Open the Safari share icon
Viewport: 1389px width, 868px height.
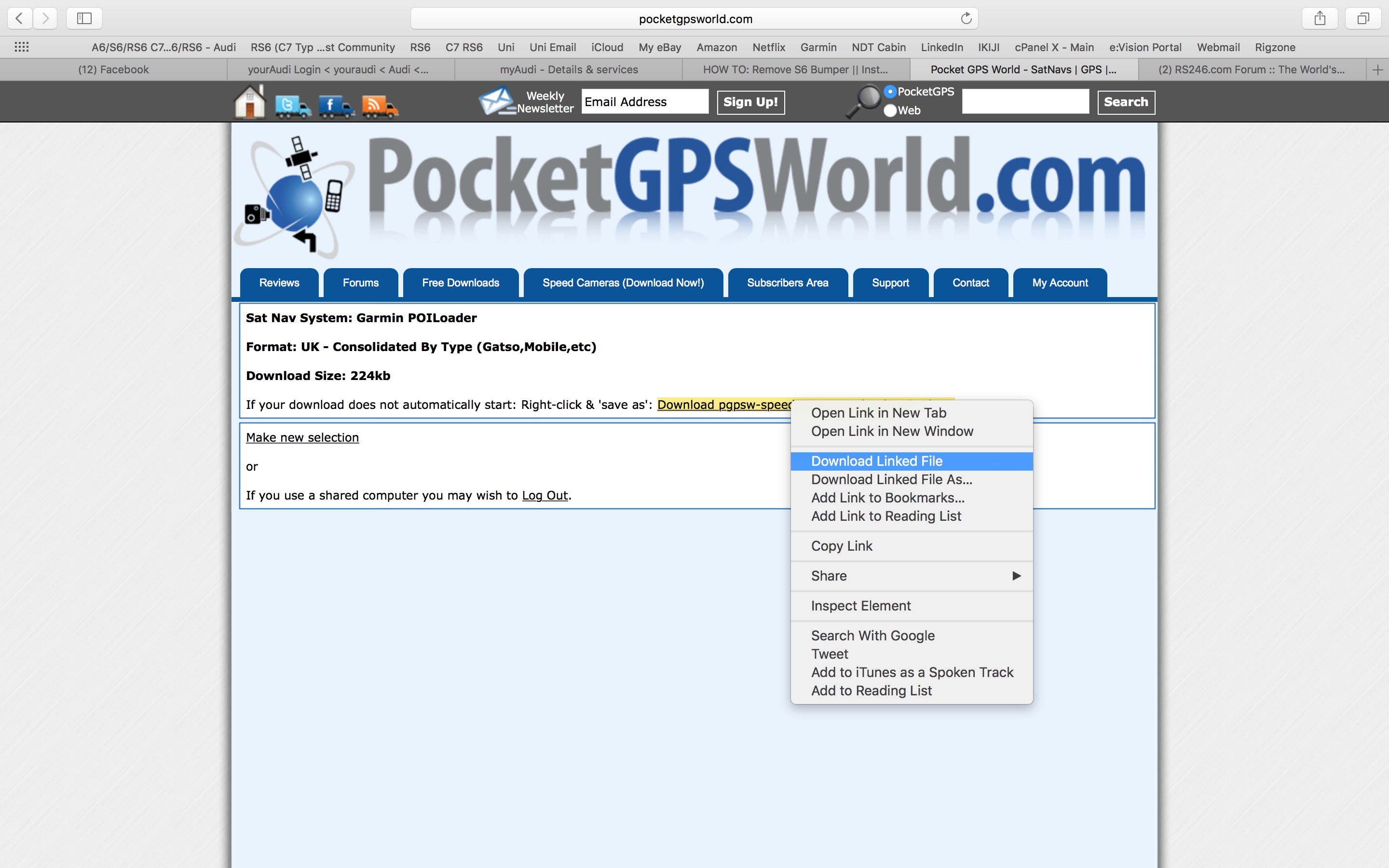tap(1320, 18)
